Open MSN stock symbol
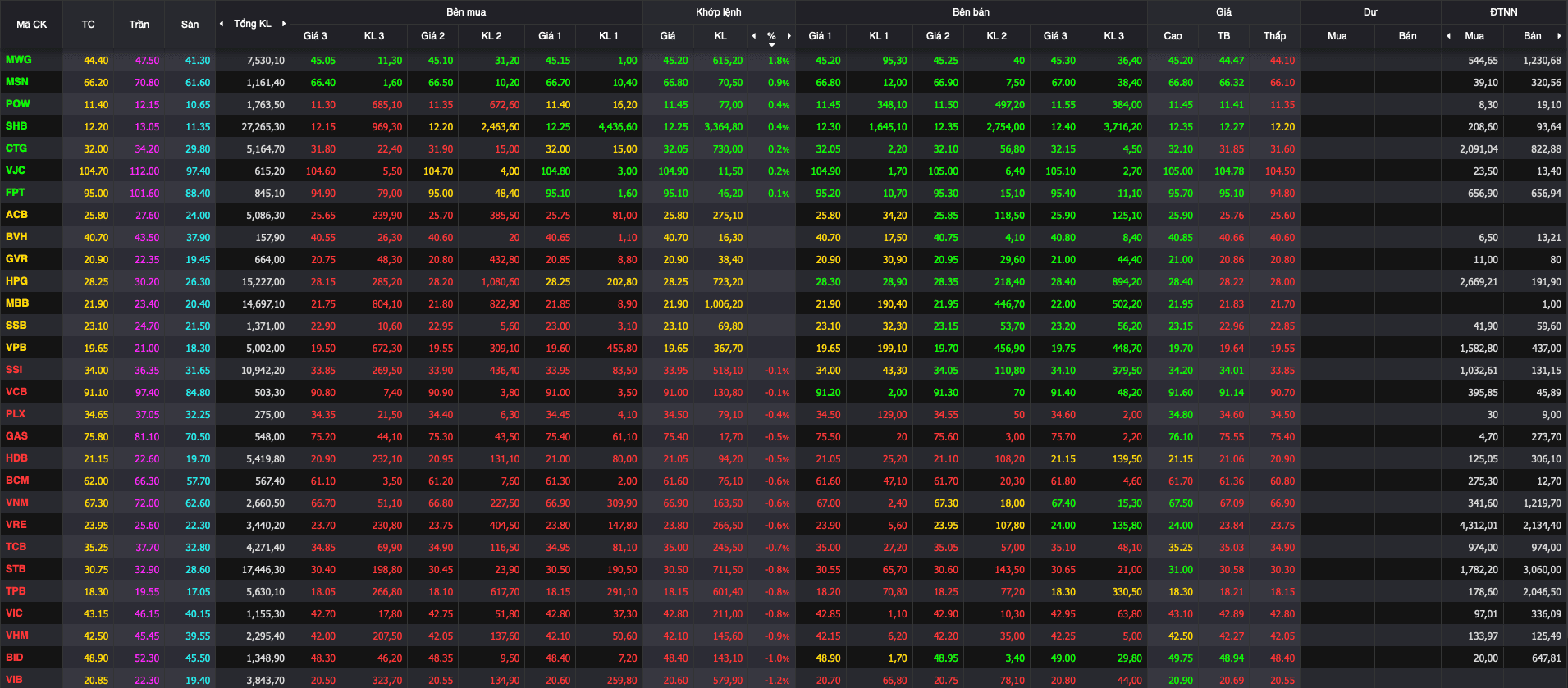The height and width of the screenshot is (688, 1568). (16, 82)
